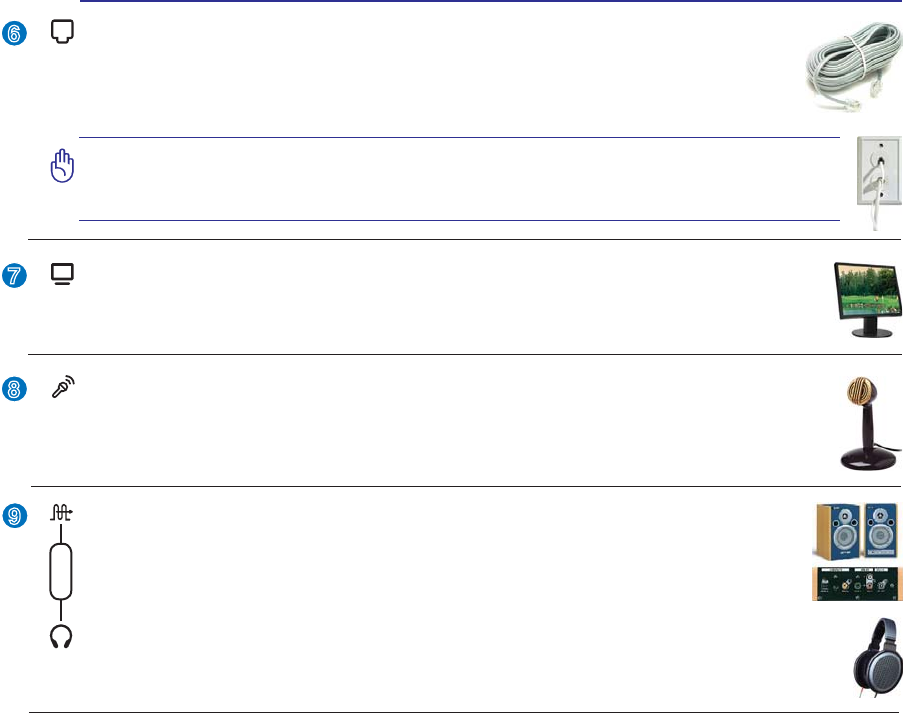
Task: Click the blue number 9 badge
Action: point(14,515)
